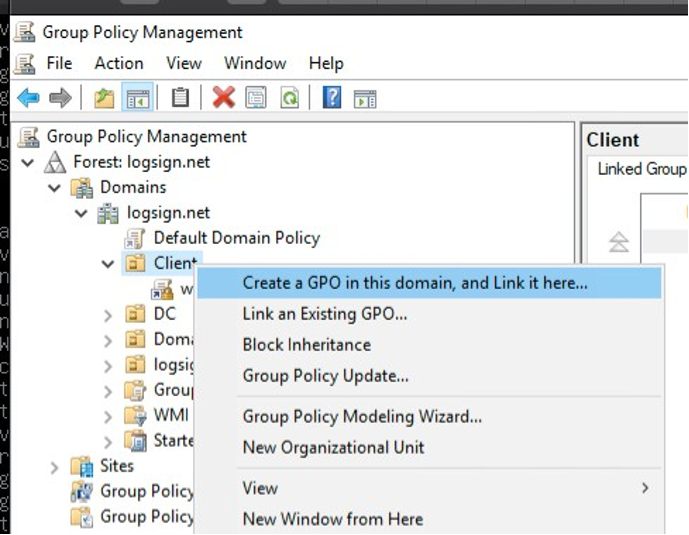The image size is (689, 535).
Task: Expand the WMI Filters node
Action: (108, 417)
